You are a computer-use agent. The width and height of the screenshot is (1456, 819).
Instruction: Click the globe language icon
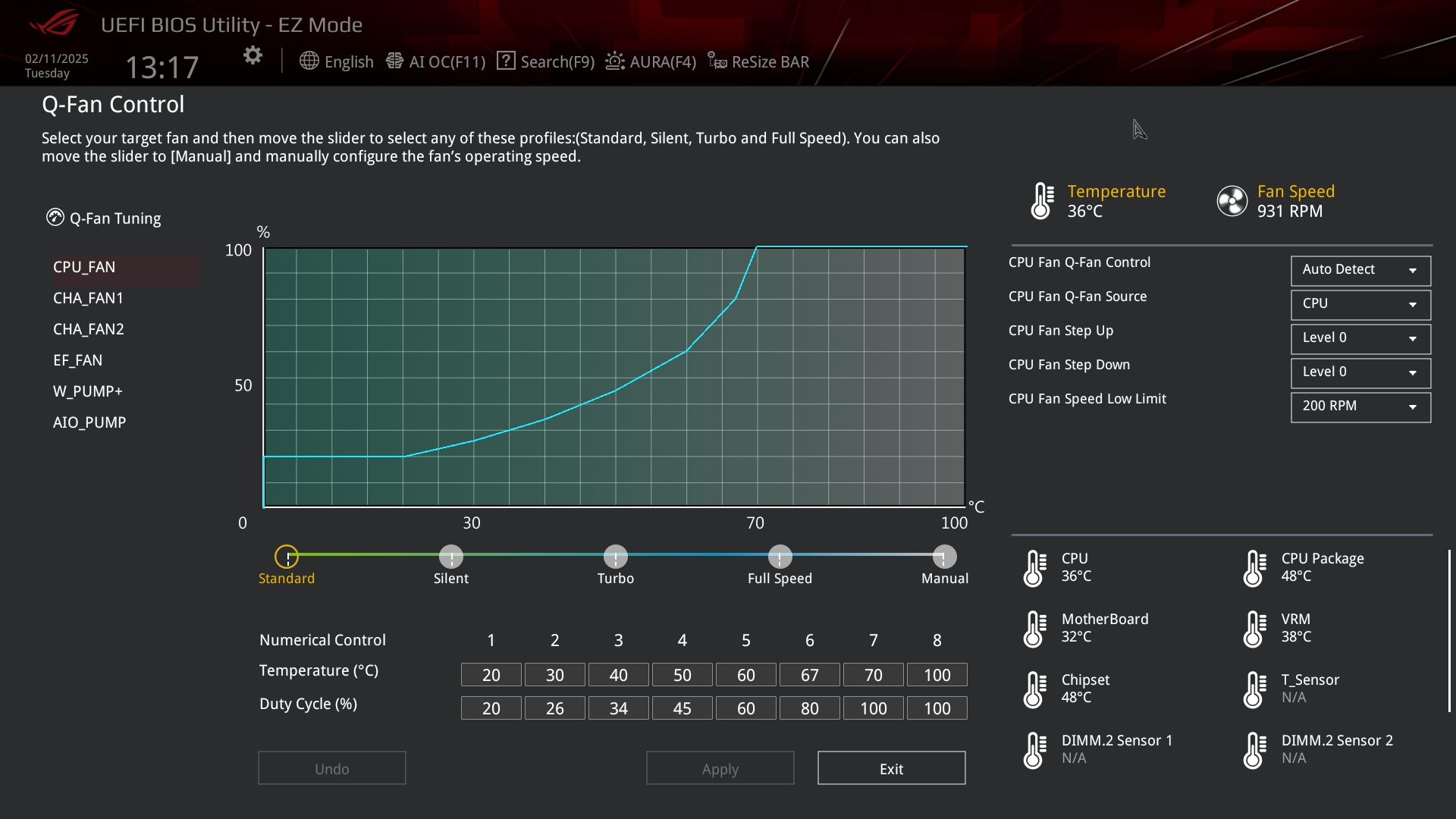(309, 61)
